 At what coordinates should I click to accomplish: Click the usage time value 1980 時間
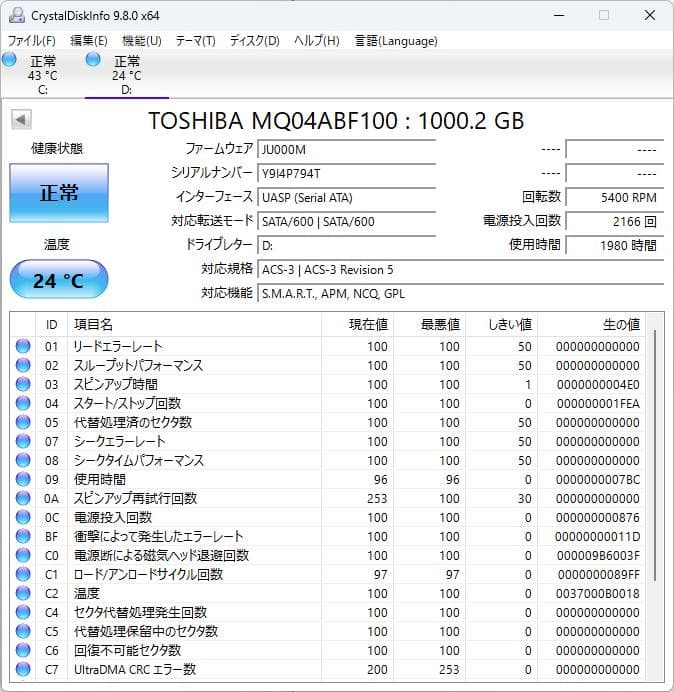coord(615,245)
